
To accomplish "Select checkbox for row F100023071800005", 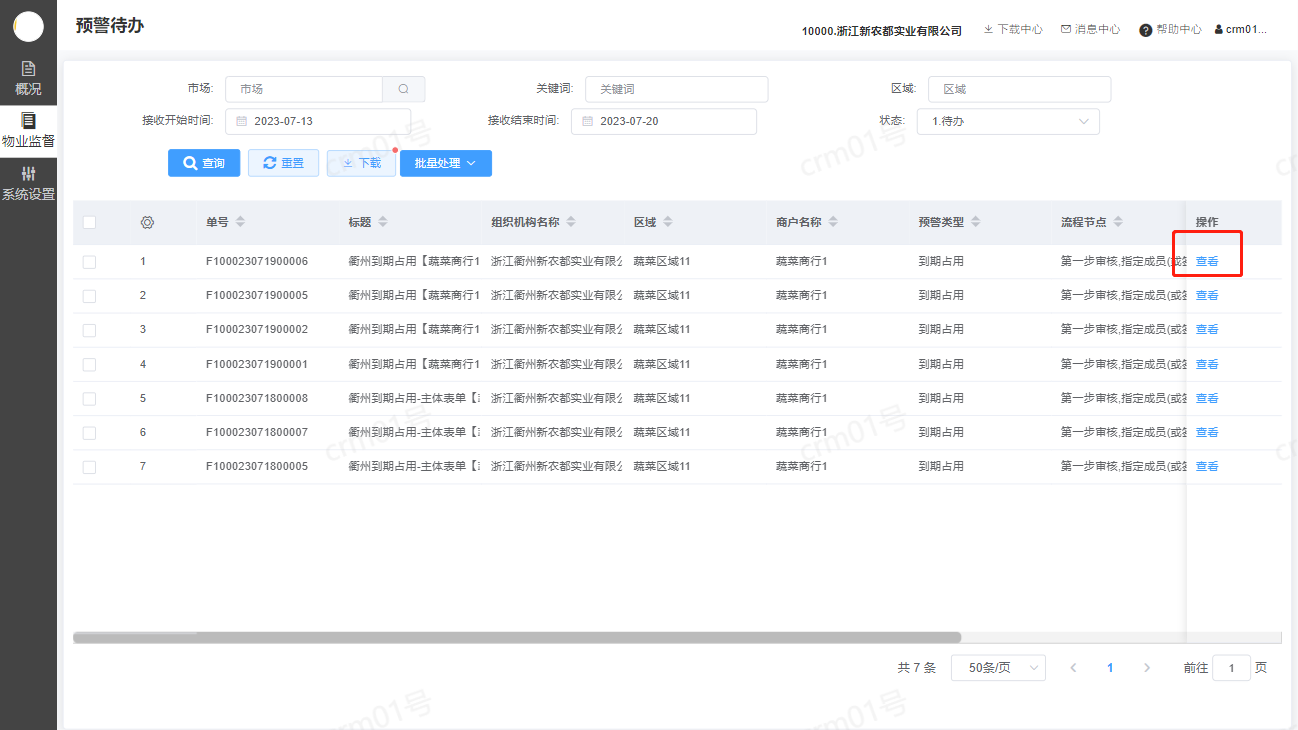I will (x=89, y=467).
